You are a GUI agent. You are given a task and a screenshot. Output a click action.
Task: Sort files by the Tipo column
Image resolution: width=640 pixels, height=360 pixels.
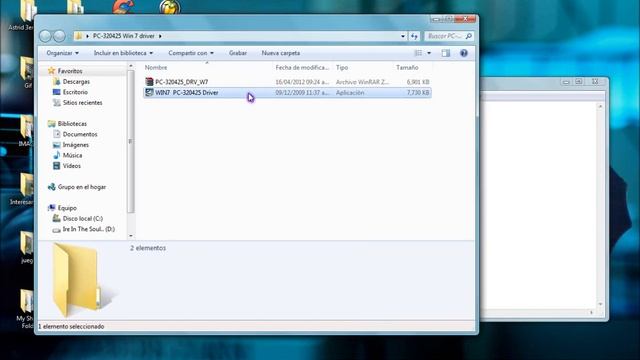(342, 67)
